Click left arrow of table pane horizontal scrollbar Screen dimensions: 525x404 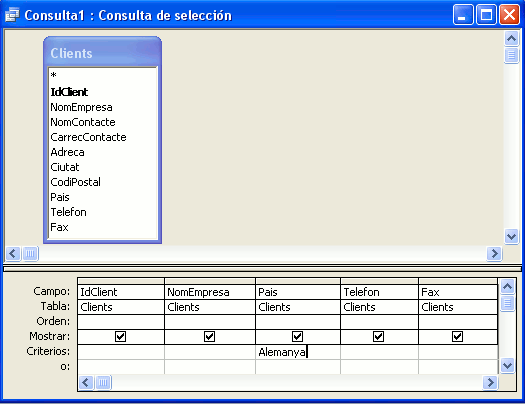click(x=13, y=253)
